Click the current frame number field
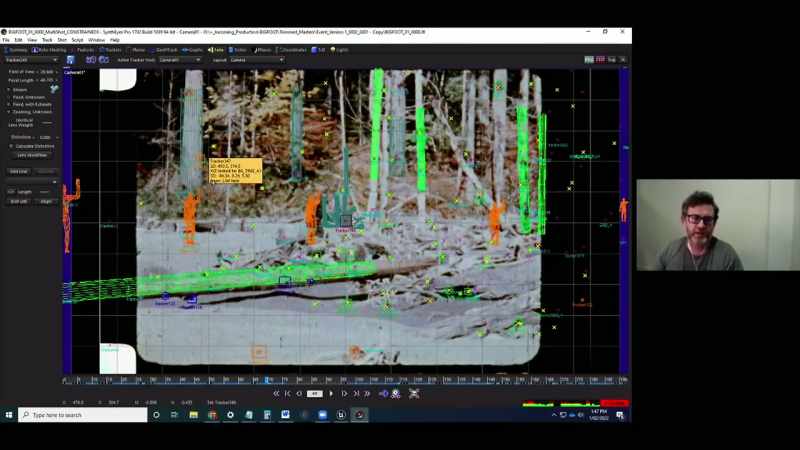The height and width of the screenshot is (450, 800). [x=314, y=393]
